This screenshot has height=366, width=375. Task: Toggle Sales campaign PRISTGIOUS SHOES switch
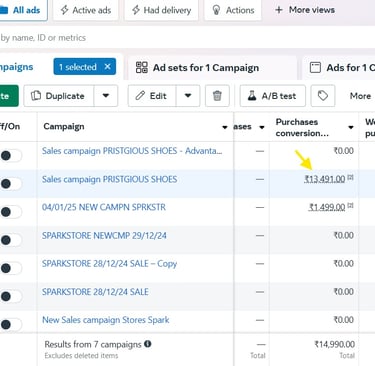coord(11,184)
